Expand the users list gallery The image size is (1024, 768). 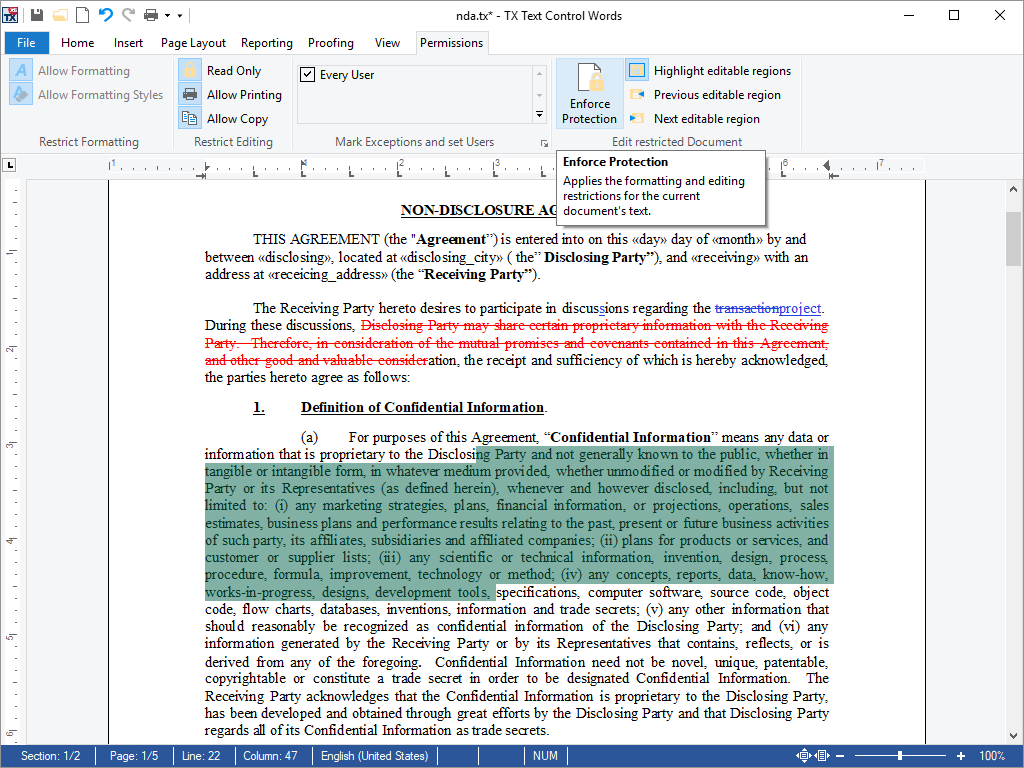pos(539,115)
